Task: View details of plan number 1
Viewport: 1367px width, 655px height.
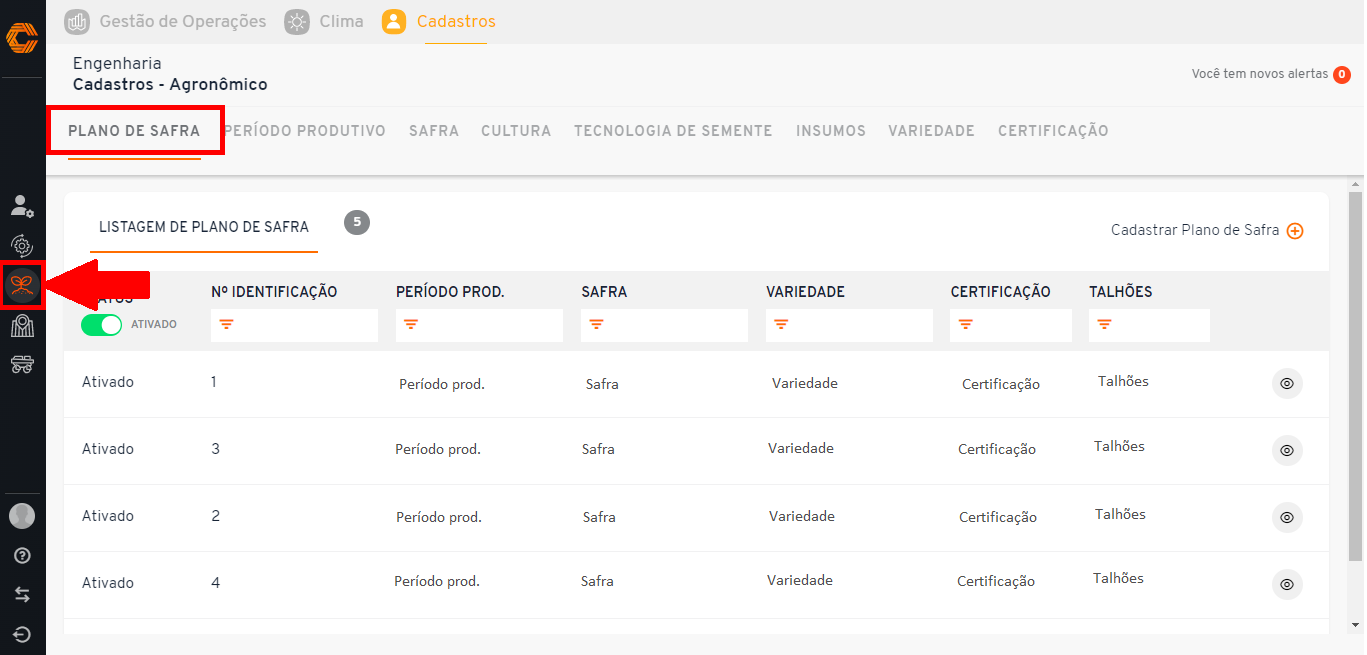Action: [1287, 383]
